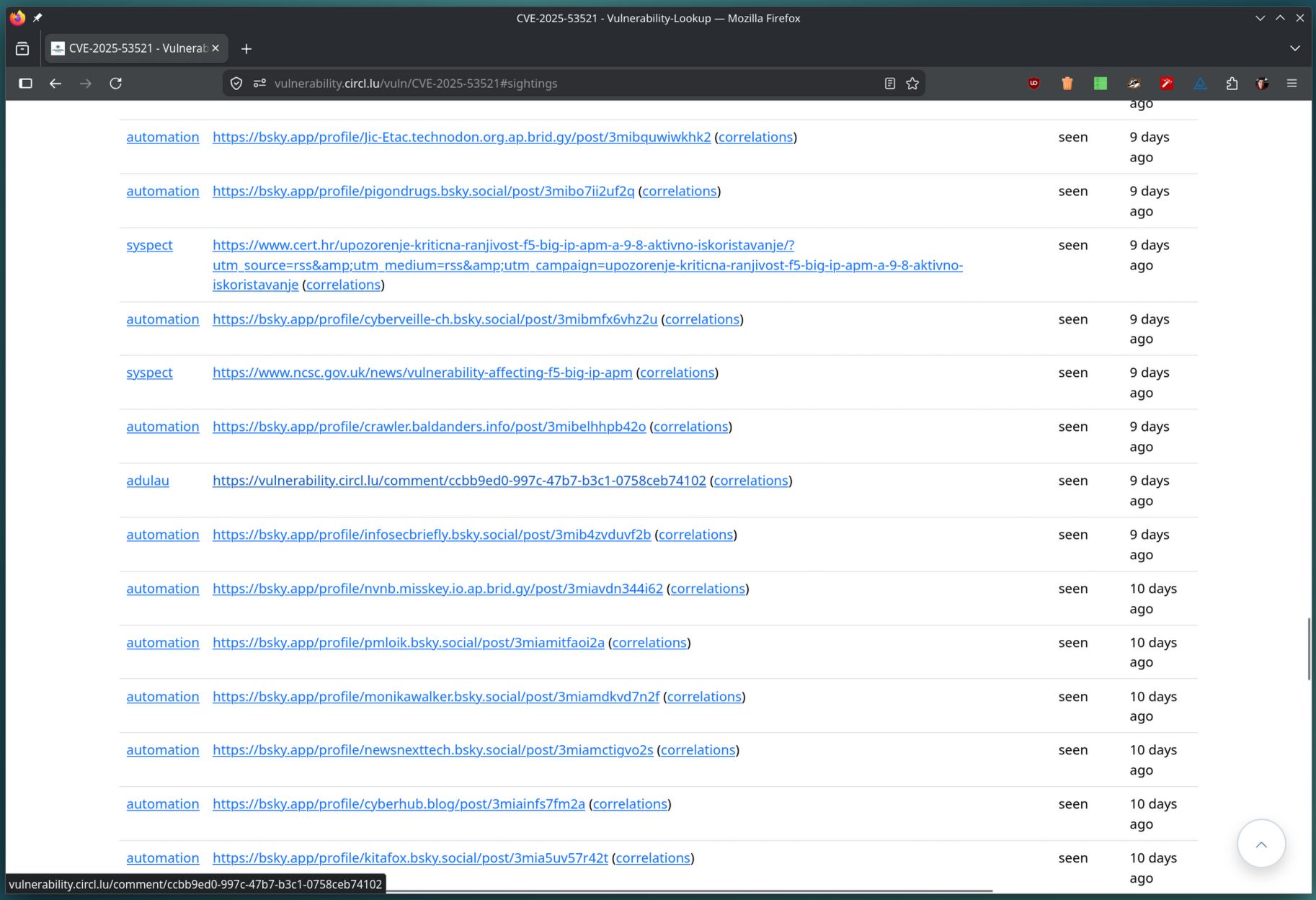Toggle the window pin icon in title bar
Screen dimensions: 1316x900
(x=37, y=18)
